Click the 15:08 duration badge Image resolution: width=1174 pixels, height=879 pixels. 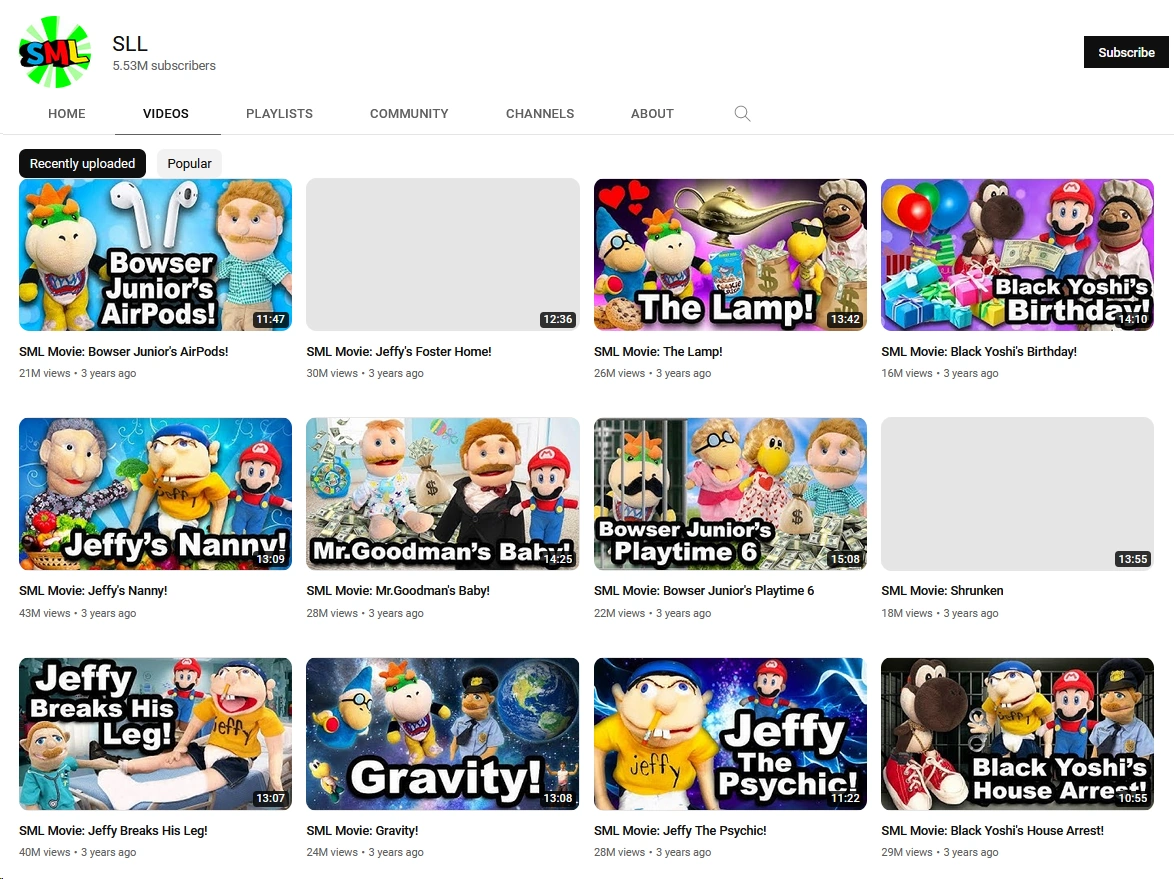point(845,559)
